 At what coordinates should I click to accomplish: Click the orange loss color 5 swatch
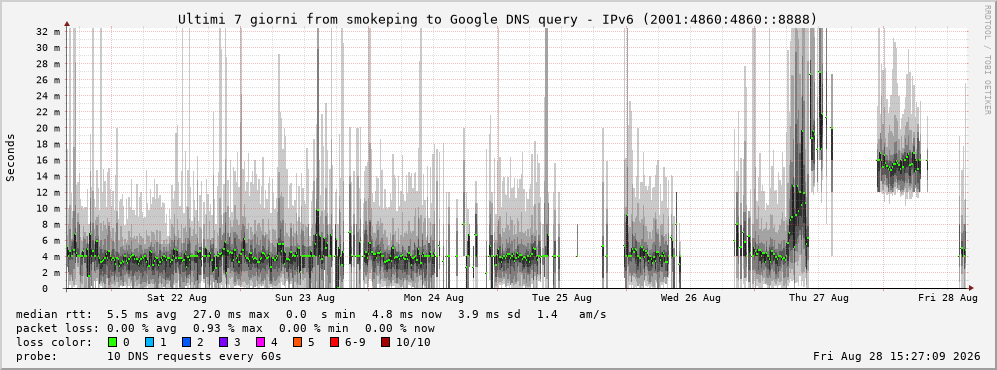tap(297, 342)
